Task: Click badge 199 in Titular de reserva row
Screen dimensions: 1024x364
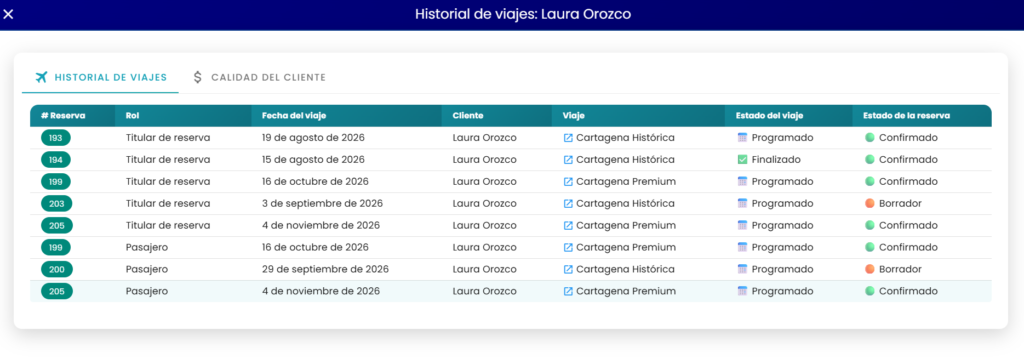Action: point(56,182)
